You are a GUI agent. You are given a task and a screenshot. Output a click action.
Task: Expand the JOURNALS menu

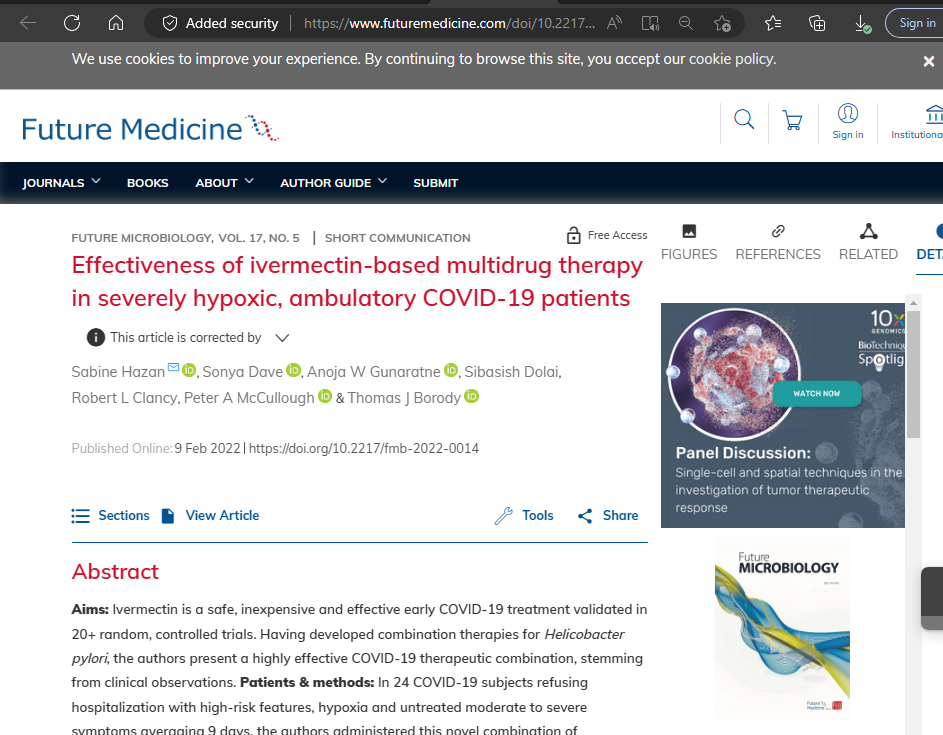pos(61,183)
